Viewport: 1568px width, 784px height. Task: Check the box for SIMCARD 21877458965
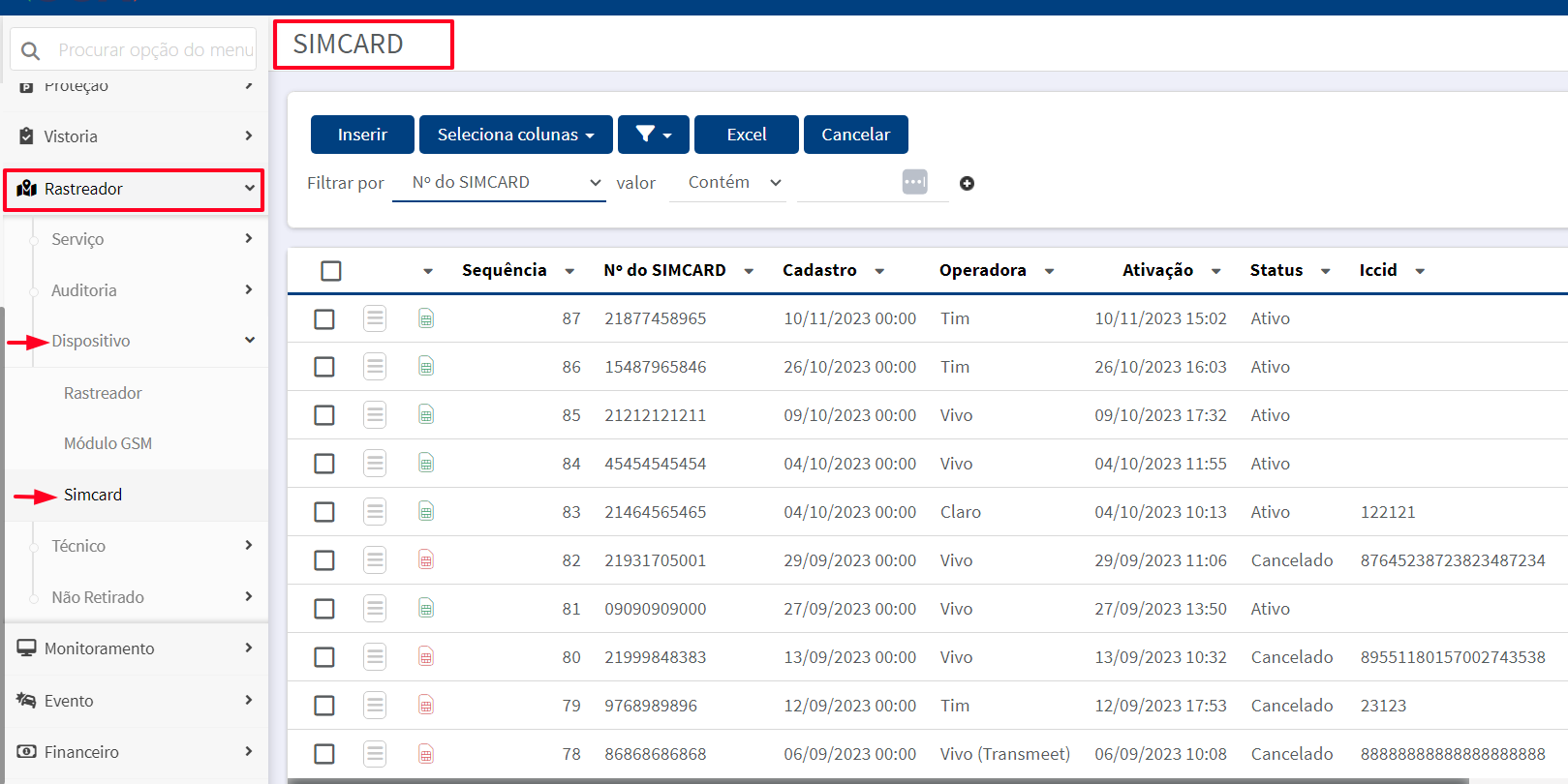tap(324, 319)
